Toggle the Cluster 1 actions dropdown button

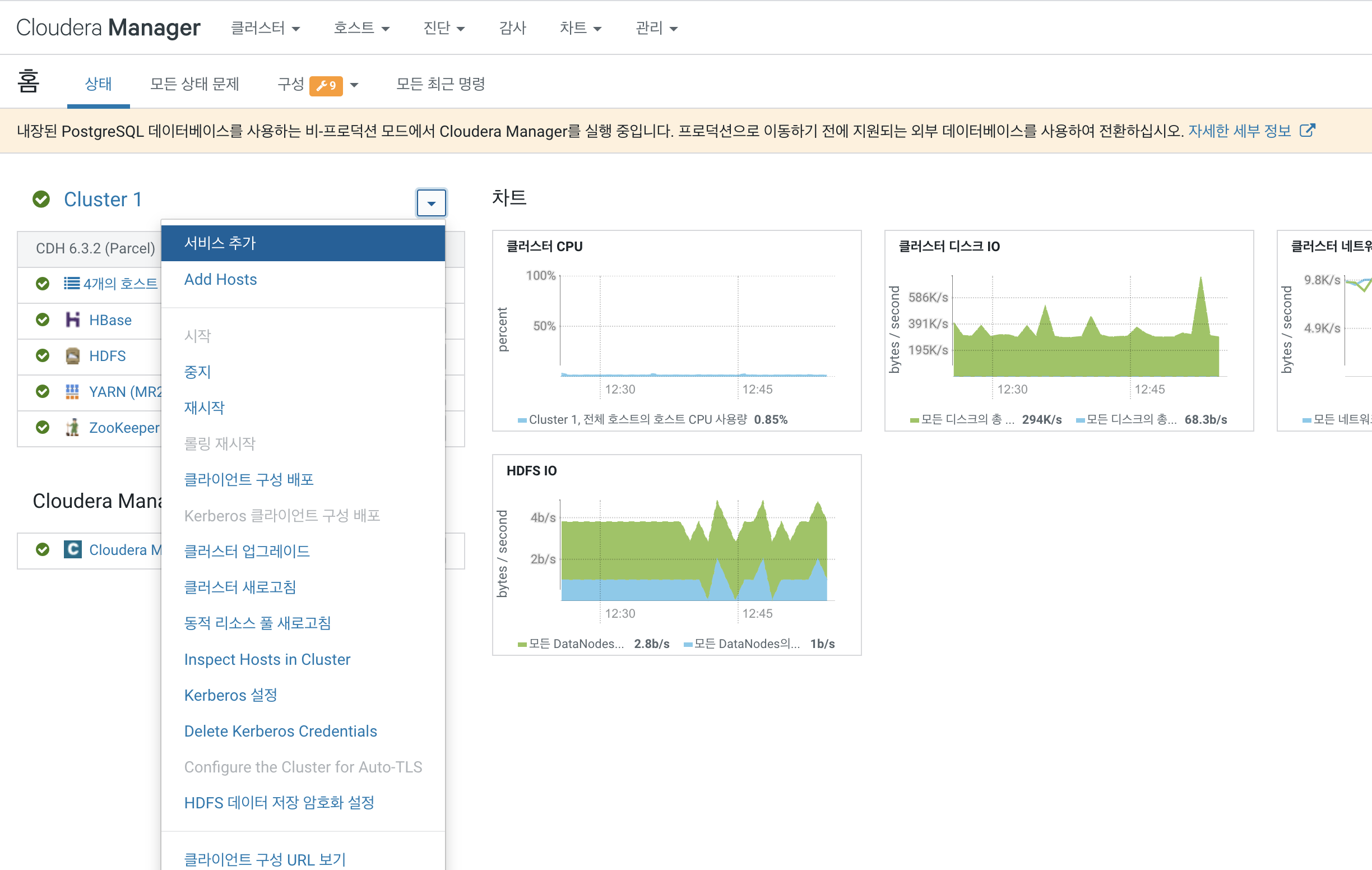432,203
